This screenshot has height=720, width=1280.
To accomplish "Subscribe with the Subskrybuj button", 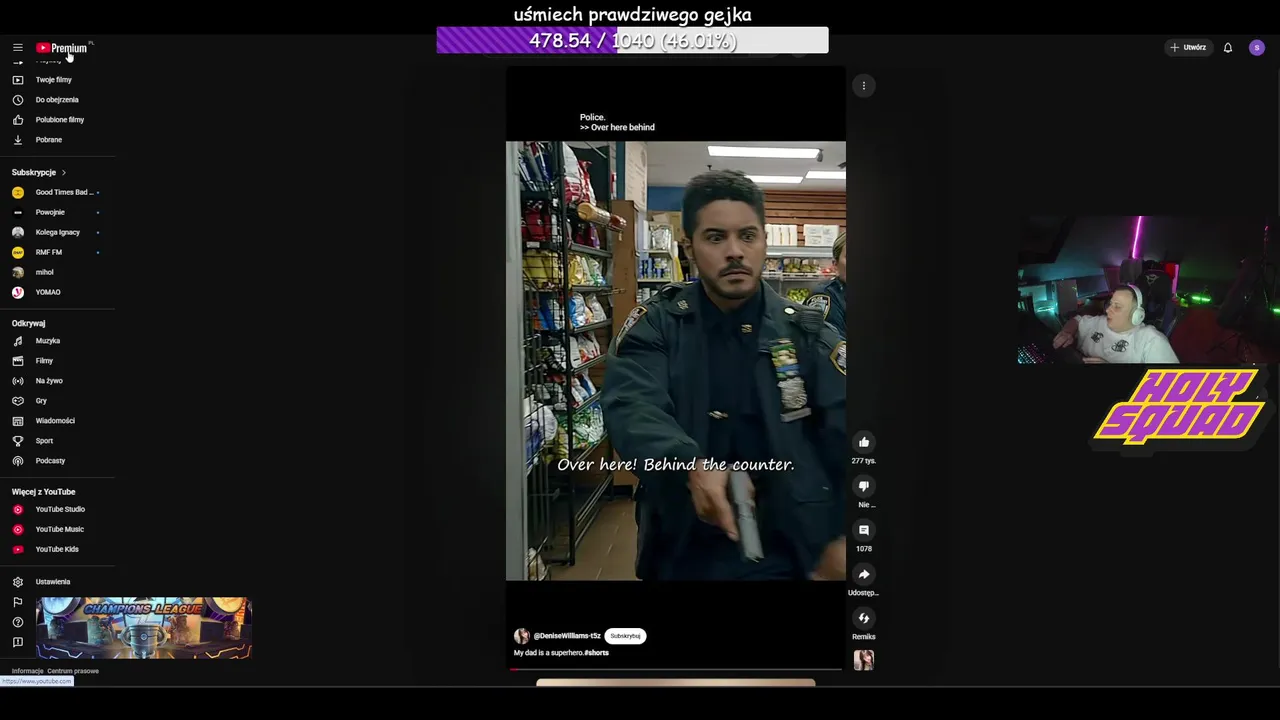I will [x=625, y=636].
